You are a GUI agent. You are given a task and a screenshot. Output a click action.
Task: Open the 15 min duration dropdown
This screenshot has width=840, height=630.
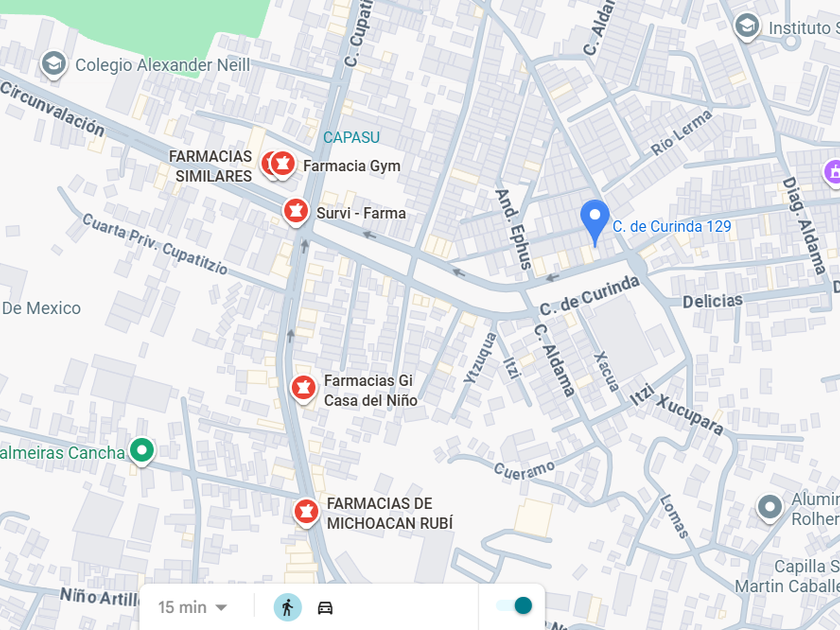tap(193, 608)
